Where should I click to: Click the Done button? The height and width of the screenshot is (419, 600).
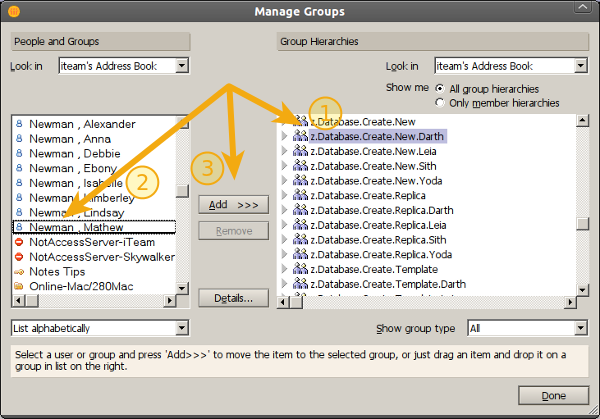[553, 395]
